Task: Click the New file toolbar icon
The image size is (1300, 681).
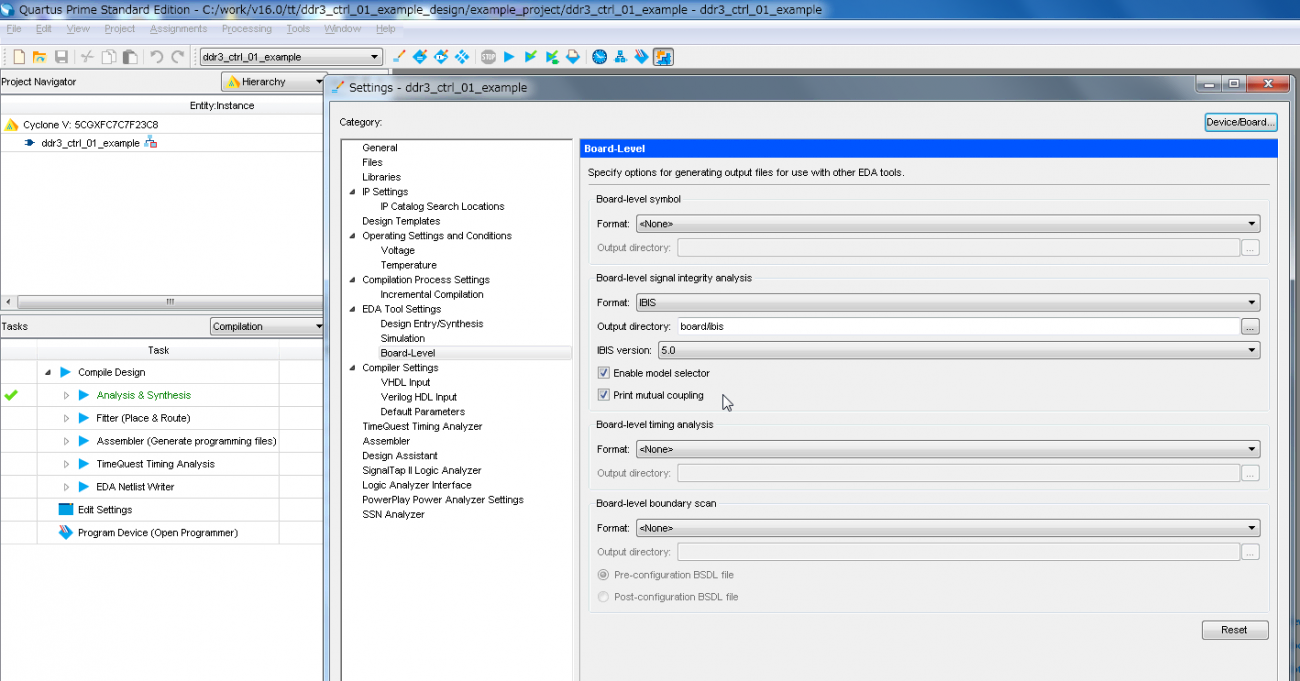Action: pyautogui.click(x=19, y=57)
